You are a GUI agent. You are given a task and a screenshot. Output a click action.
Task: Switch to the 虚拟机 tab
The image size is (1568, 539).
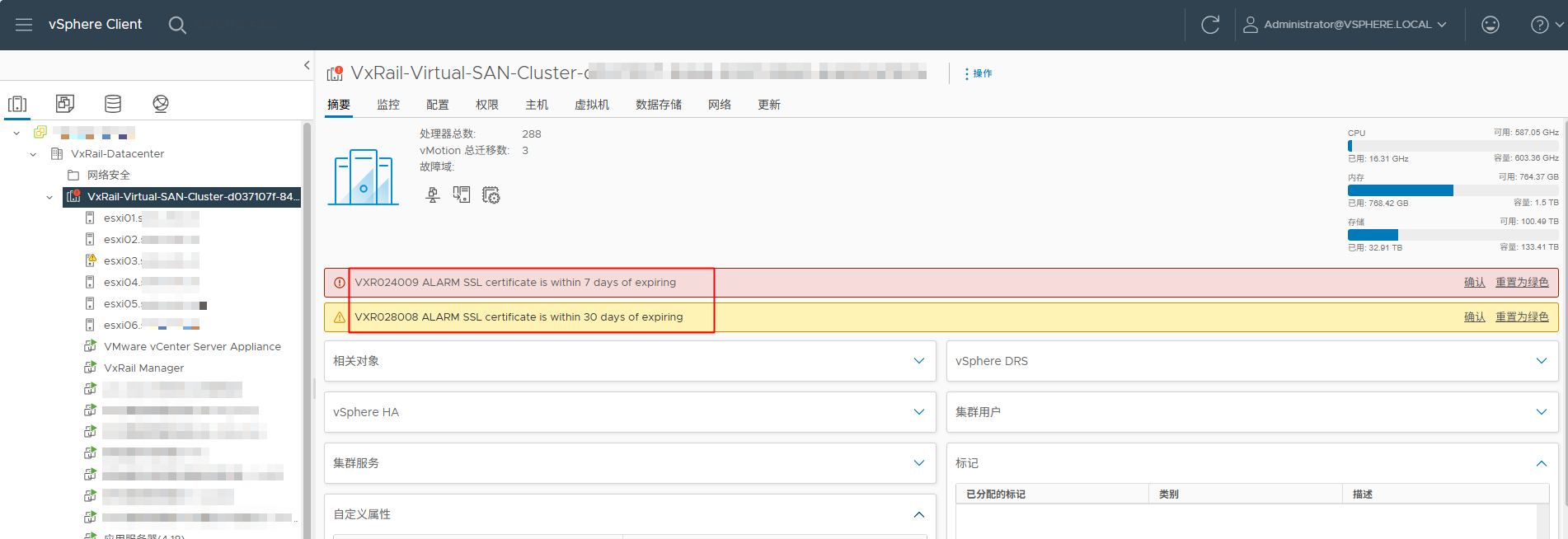(592, 105)
